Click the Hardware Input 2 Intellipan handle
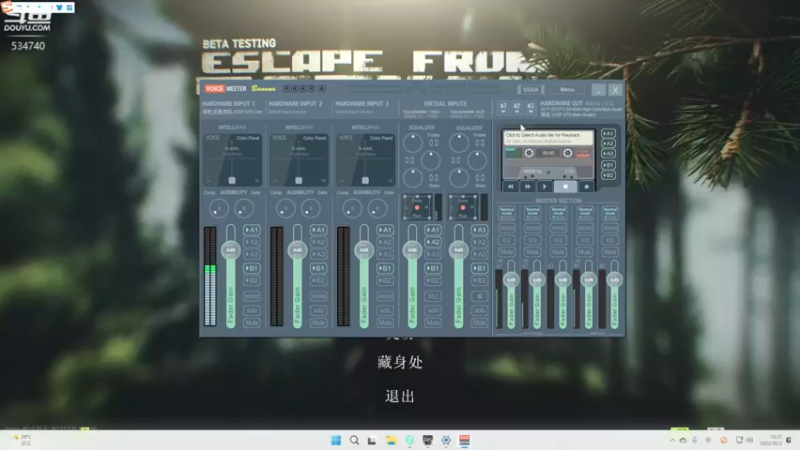This screenshot has width=800, height=450. pyautogui.click(x=299, y=181)
